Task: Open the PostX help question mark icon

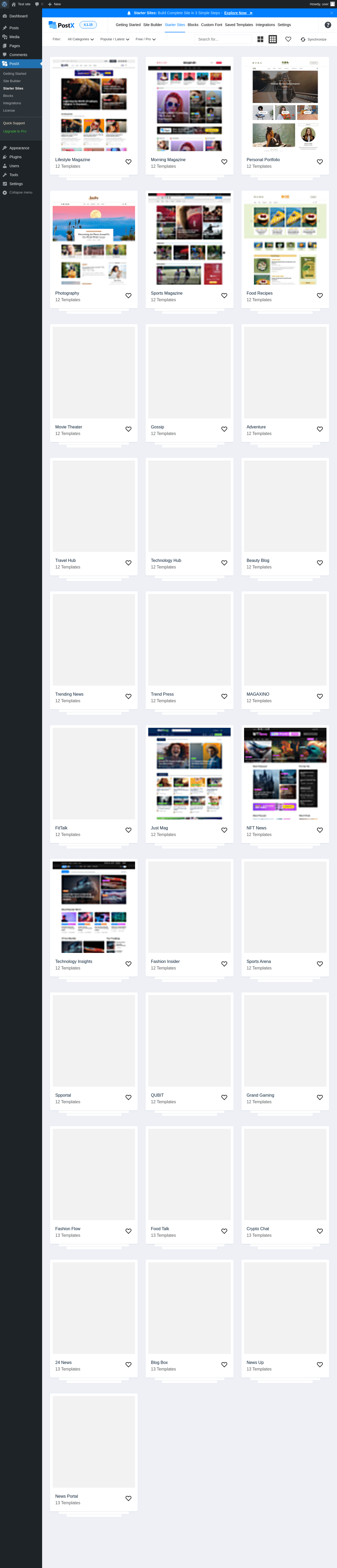Action: [x=328, y=25]
